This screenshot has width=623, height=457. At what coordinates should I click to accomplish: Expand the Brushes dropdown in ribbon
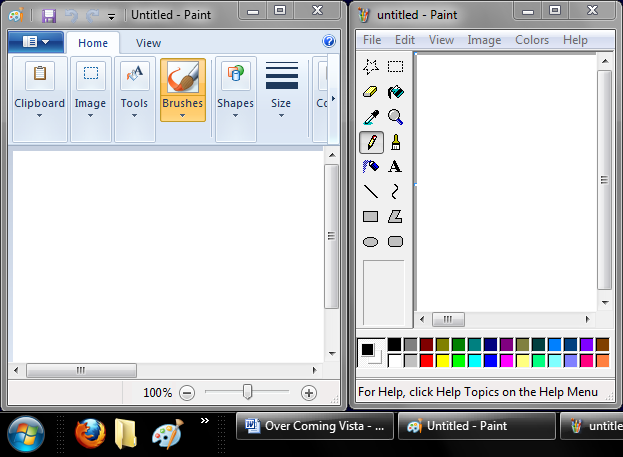[182, 114]
